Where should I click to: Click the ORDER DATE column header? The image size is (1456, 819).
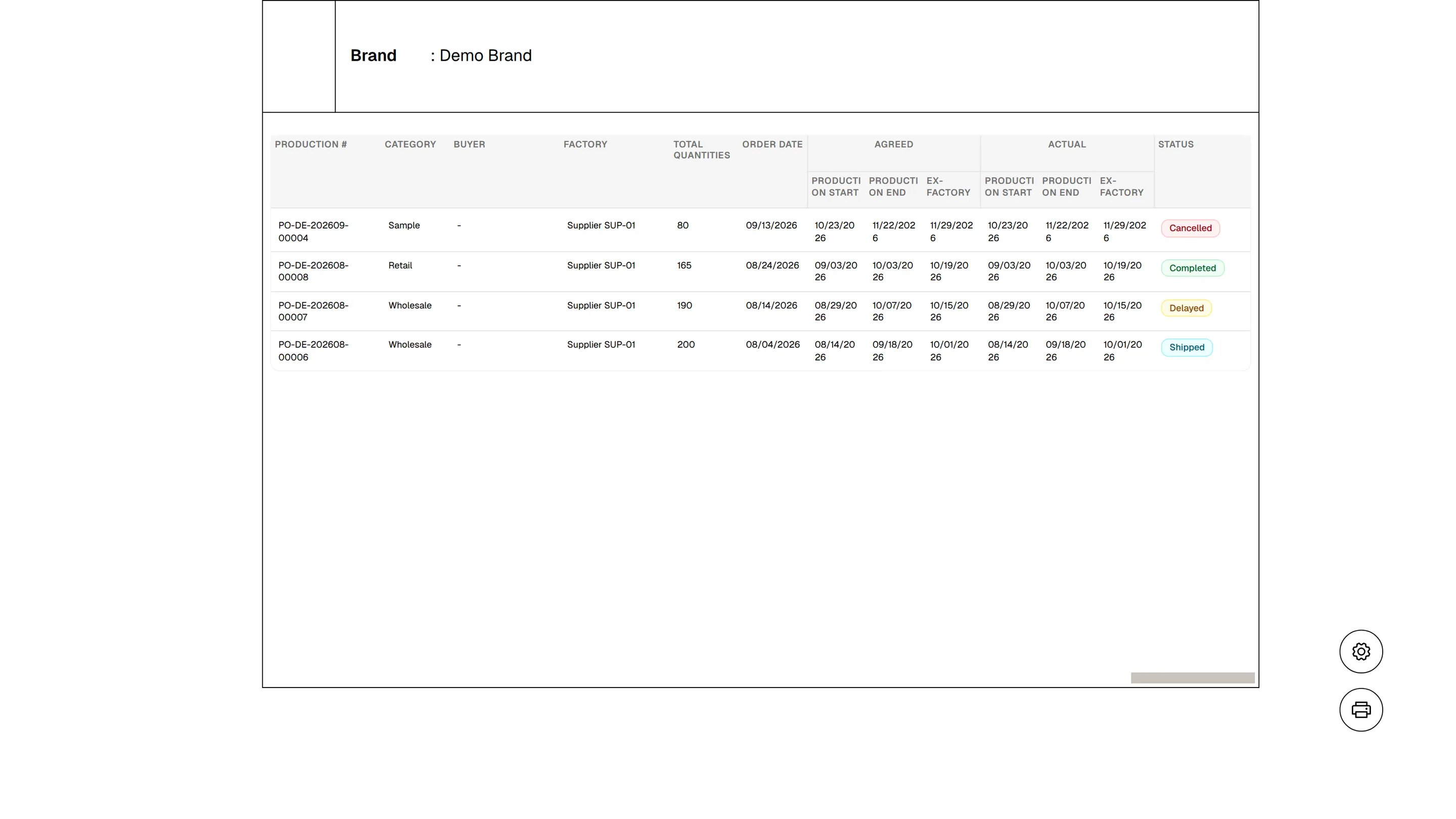(x=772, y=145)
